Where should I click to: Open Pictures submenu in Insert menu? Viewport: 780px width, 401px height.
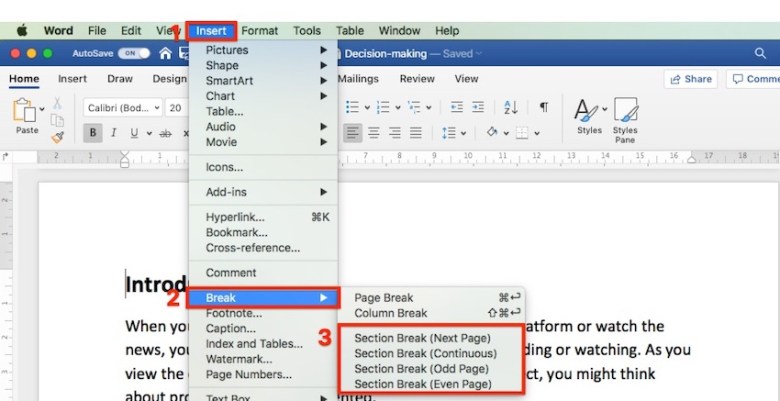(264, 50)
